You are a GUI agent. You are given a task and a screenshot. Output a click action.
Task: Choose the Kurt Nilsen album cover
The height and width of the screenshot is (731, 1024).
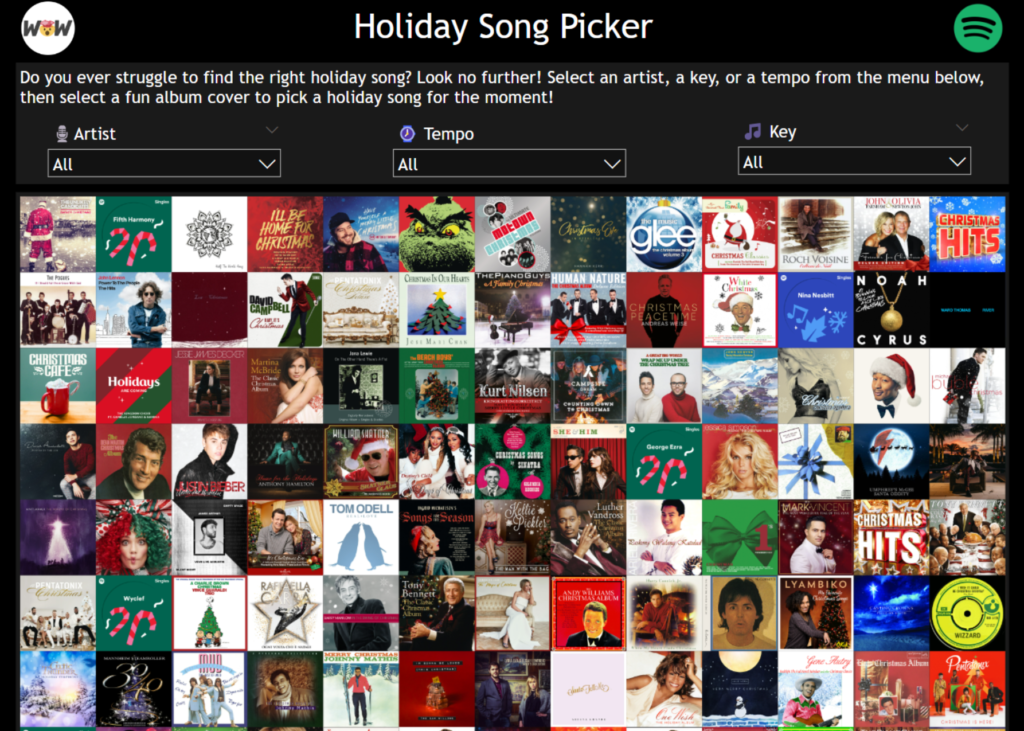click(x=513, y=385)
